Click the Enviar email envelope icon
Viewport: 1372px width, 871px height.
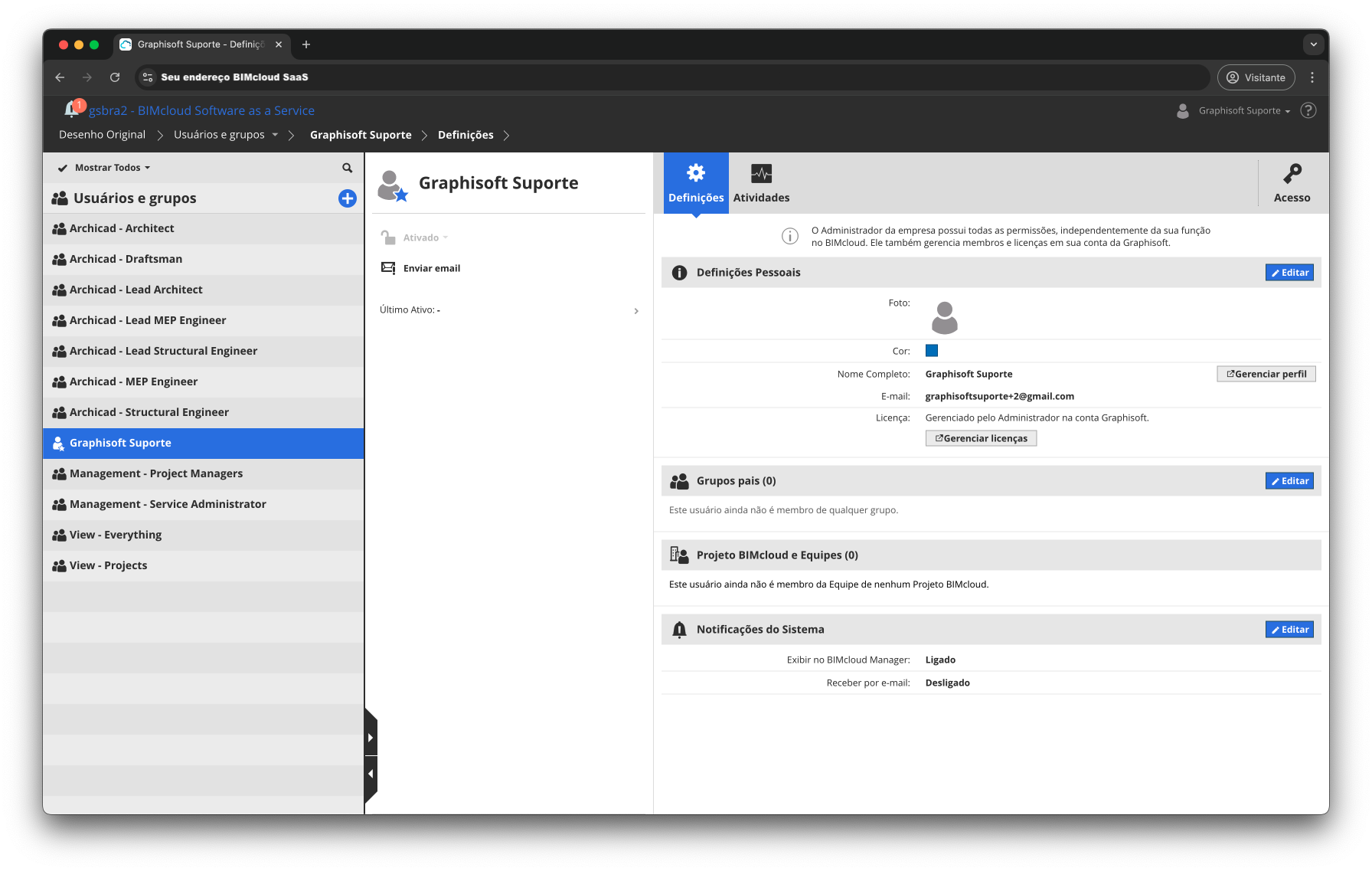click(x=388, y=268)
